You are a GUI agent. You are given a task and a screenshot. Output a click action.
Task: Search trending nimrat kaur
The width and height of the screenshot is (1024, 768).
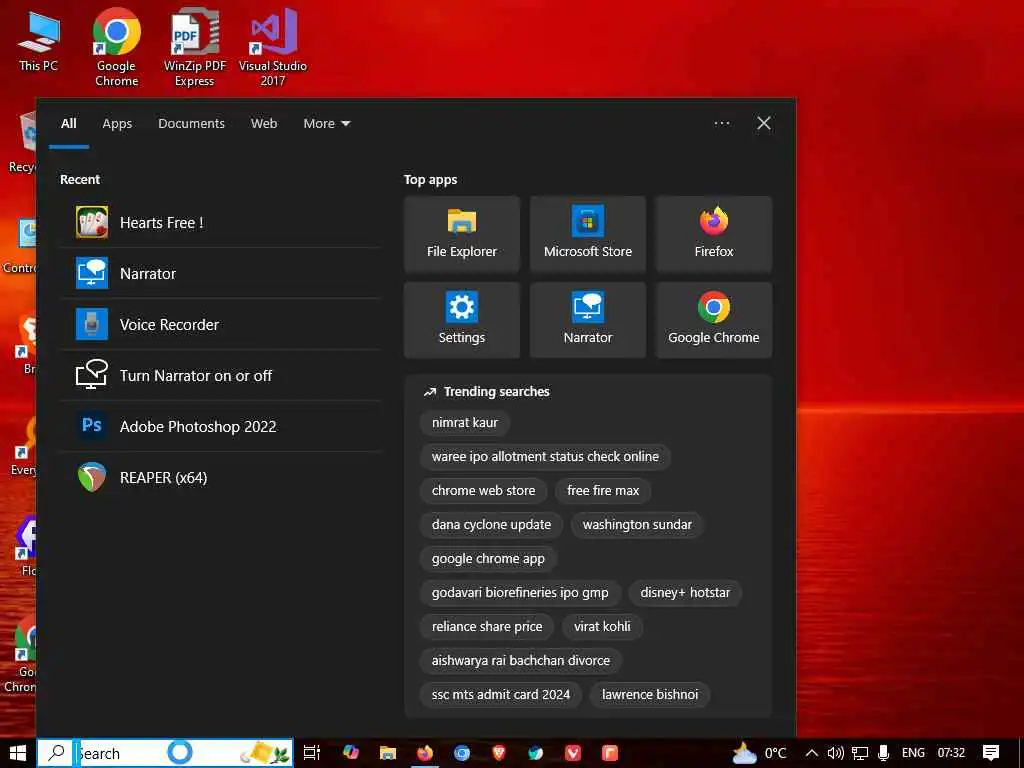tap(464, 423)
